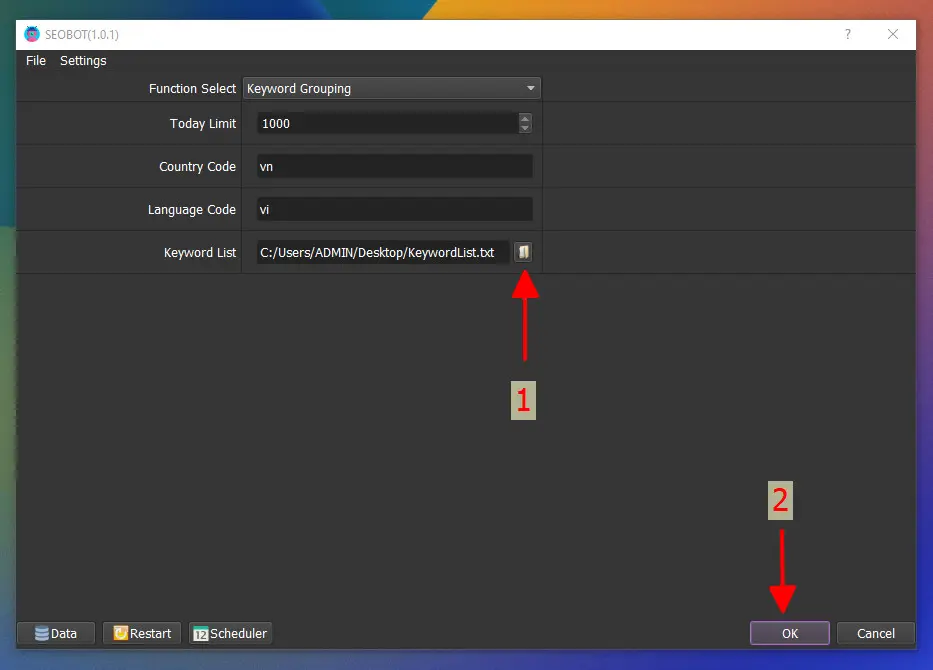Open the Settings menu
This screenshot has height=670, width=933.
(83, 61)
